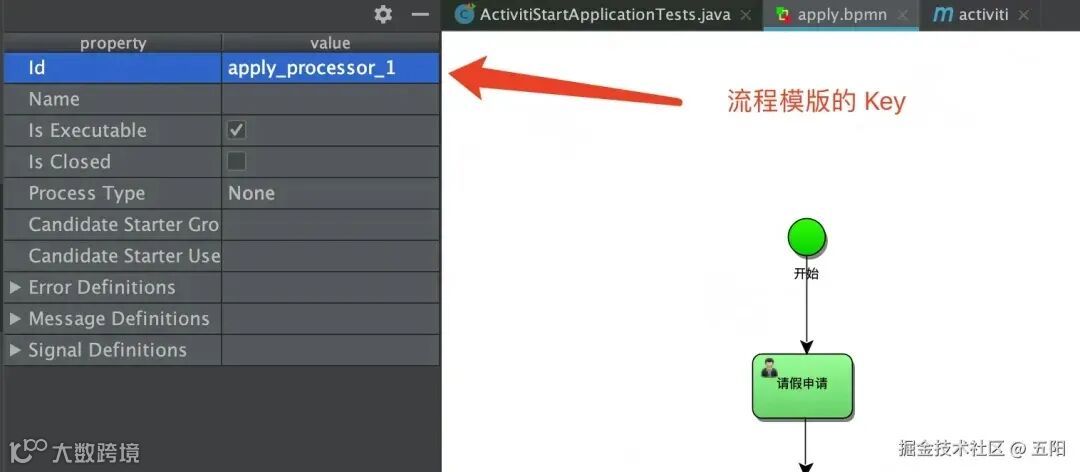Check the Is Closed checkbox

coord(236,161)
